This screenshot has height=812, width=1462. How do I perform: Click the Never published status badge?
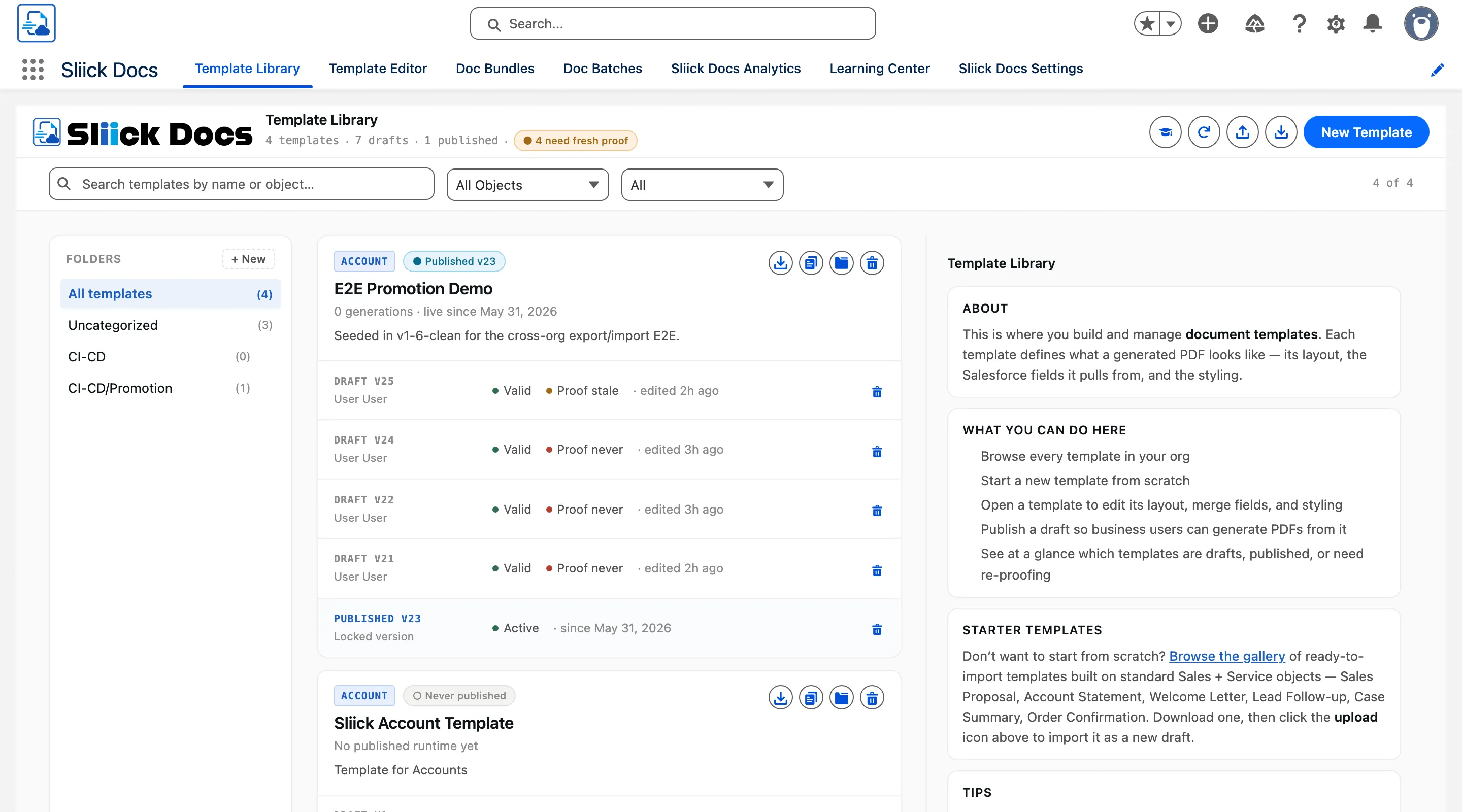pyautogui.click(x=459, y=696)
